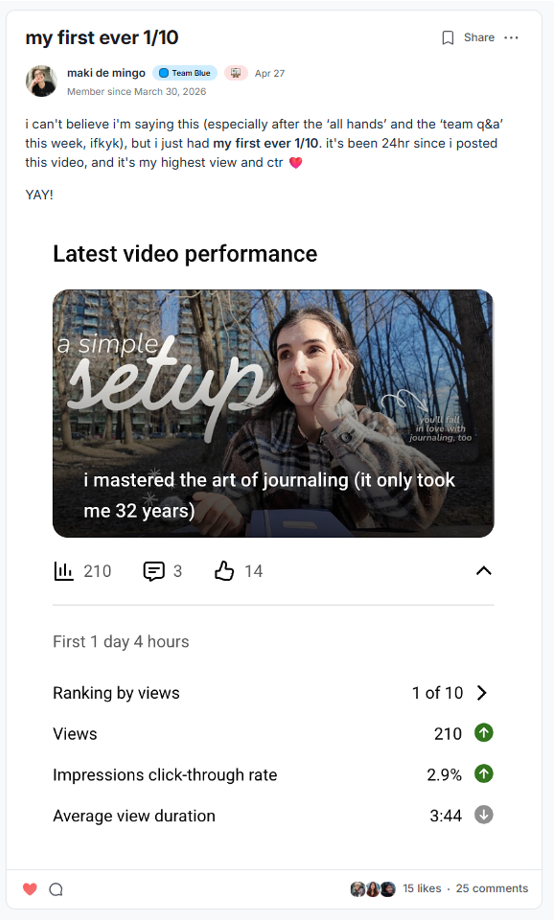This screenshot has height=920, width=554.
Task: Click the badge icon next to Team Blue
Action: (x=236, y=73)
